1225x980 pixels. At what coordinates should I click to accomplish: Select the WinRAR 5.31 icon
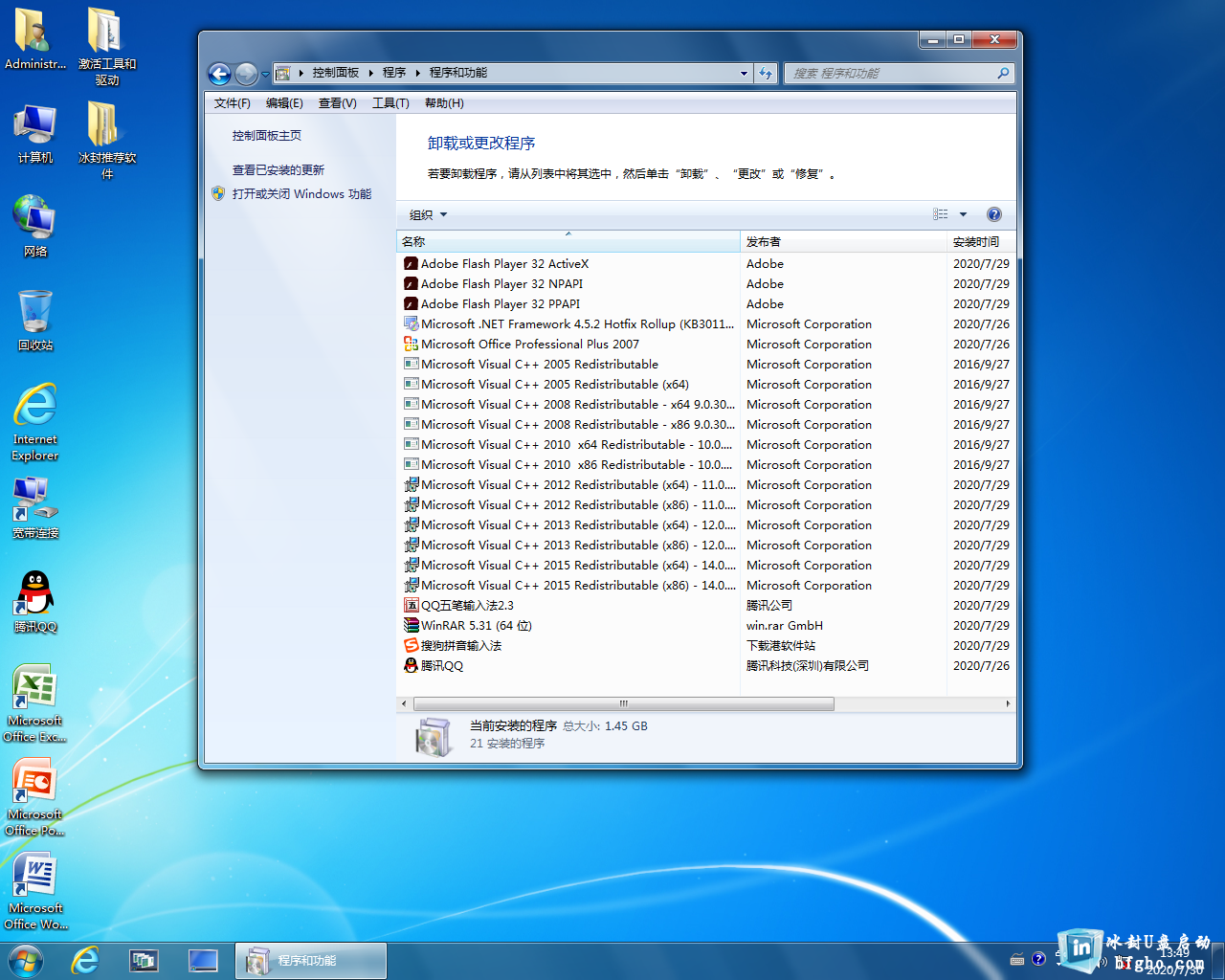click(411, 625)
